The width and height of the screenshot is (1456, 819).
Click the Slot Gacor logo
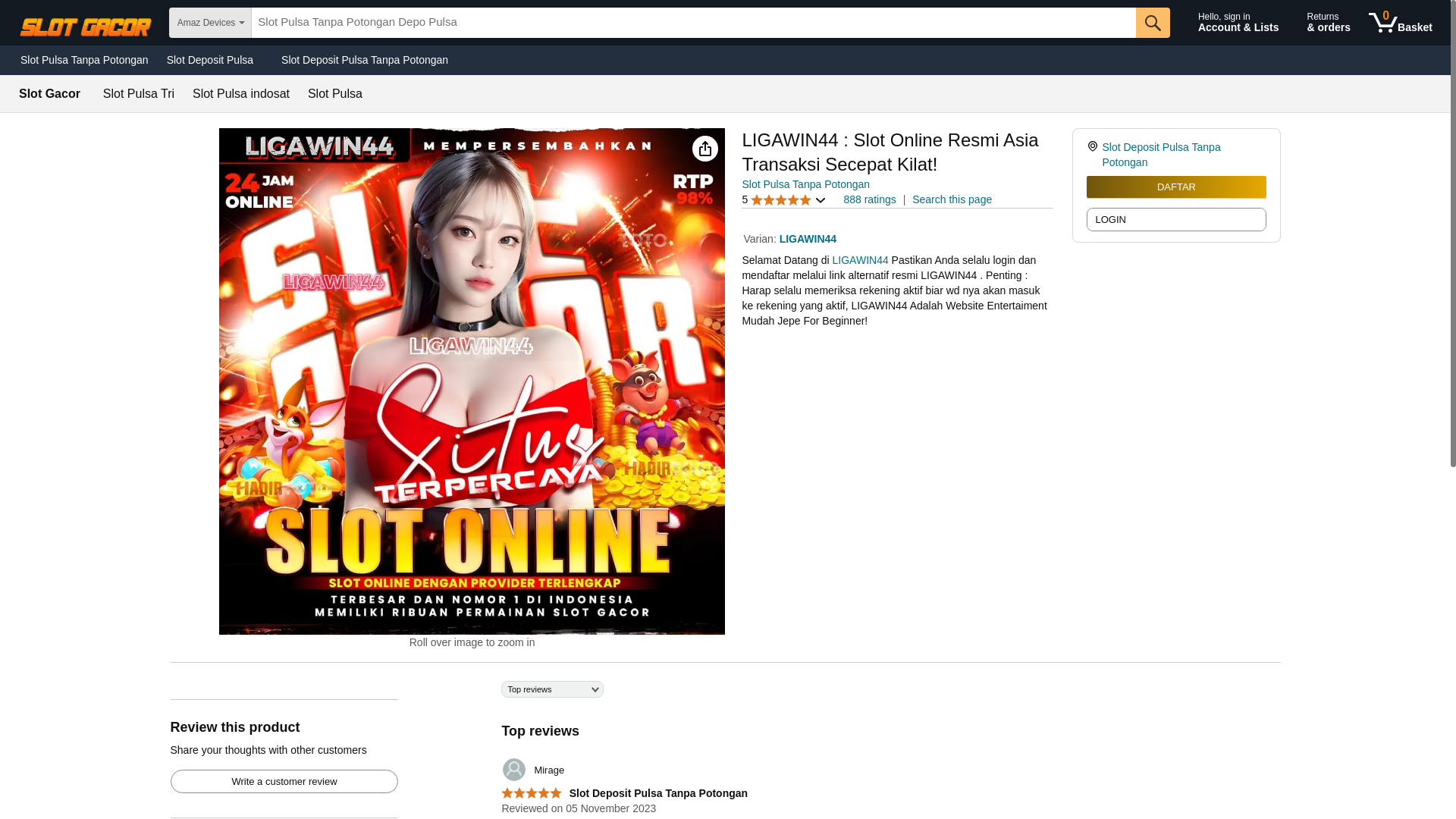pos(86,27)
